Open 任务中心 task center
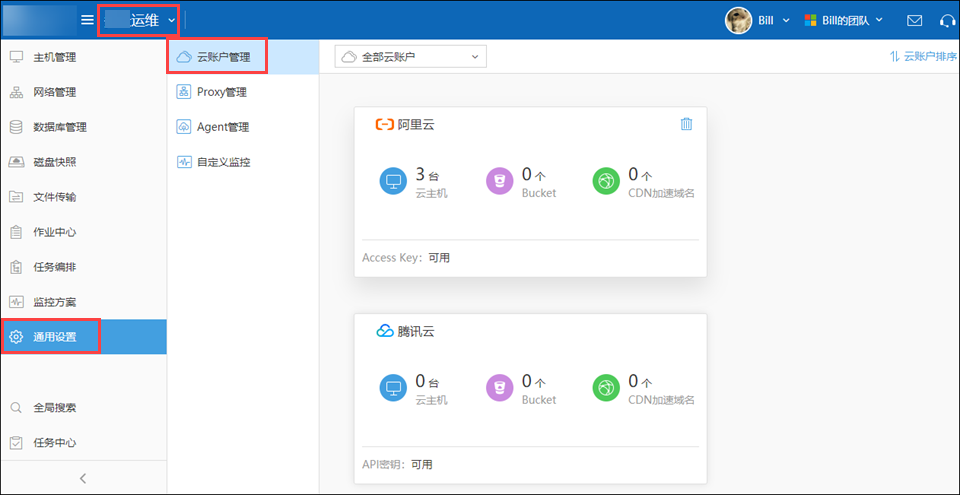960x495 pixels. point(83,442)
